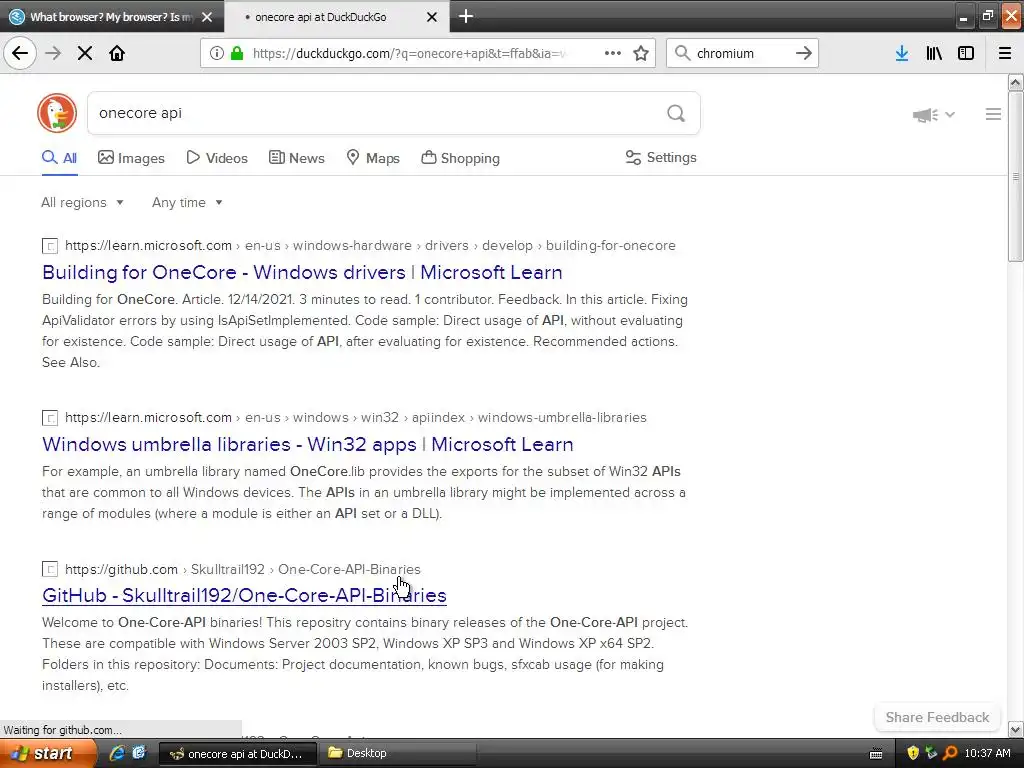Close the 'What browser?' tab
1024x768 pixels.
(x=207, y=17)
